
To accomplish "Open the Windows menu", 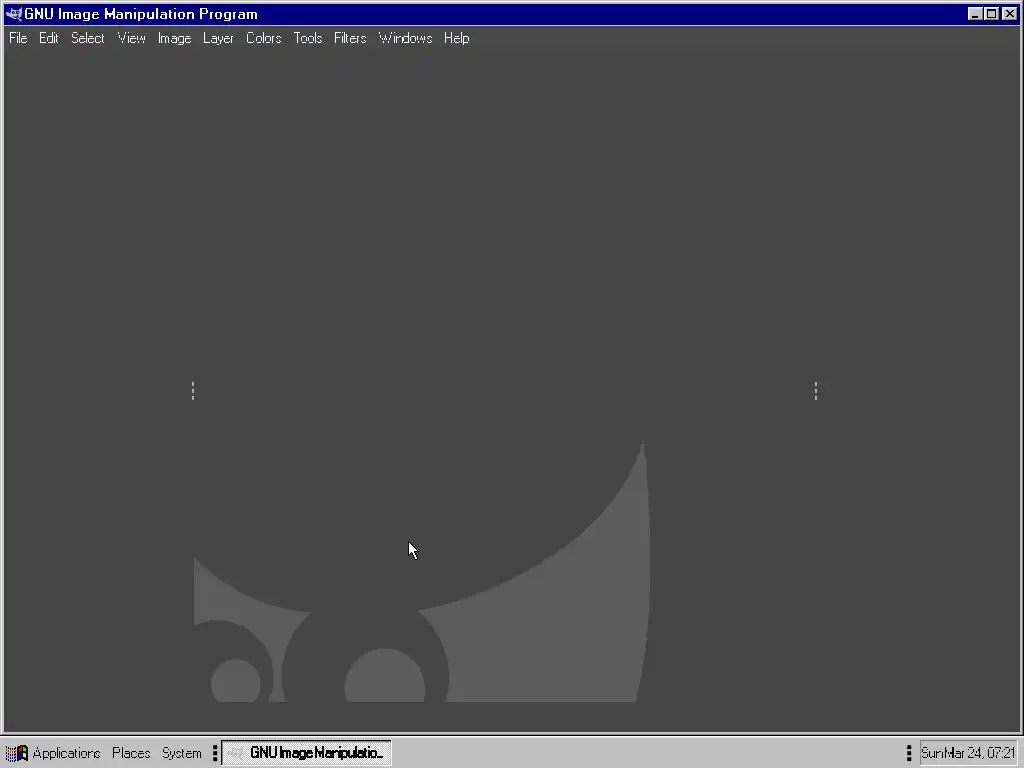I will 406,39.
